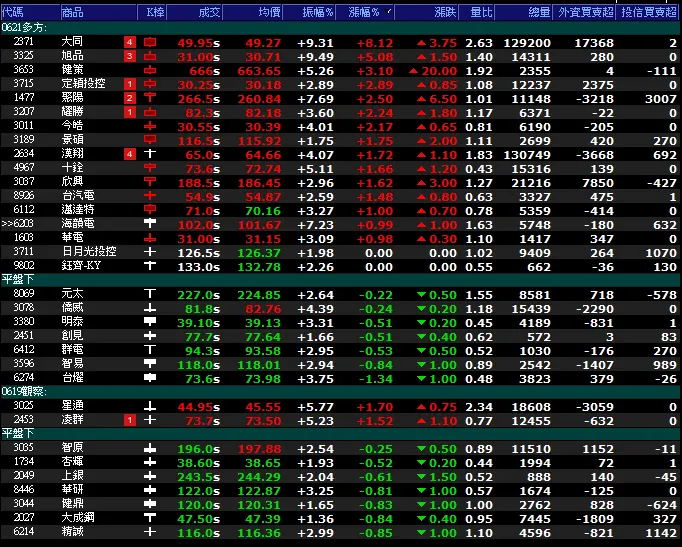Viewport: 682px width, 547px height.
Task: Click the up arrow beside 健策's 20.00 change
Action: pos(414,71)
